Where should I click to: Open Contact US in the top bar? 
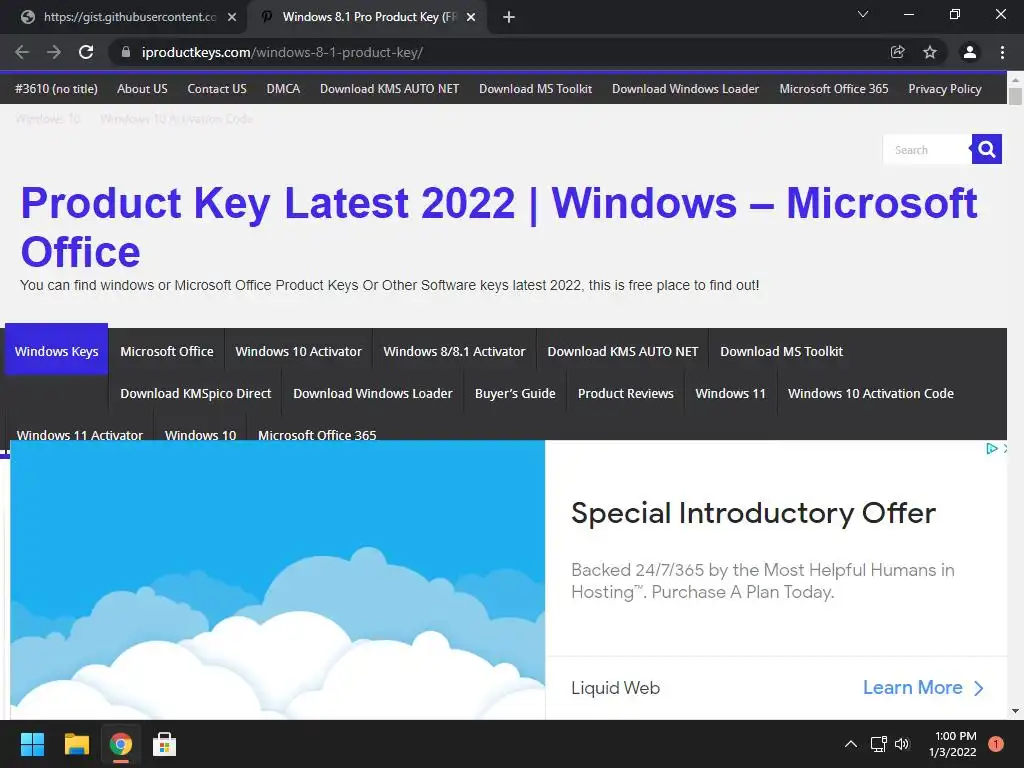coord(217,89)
